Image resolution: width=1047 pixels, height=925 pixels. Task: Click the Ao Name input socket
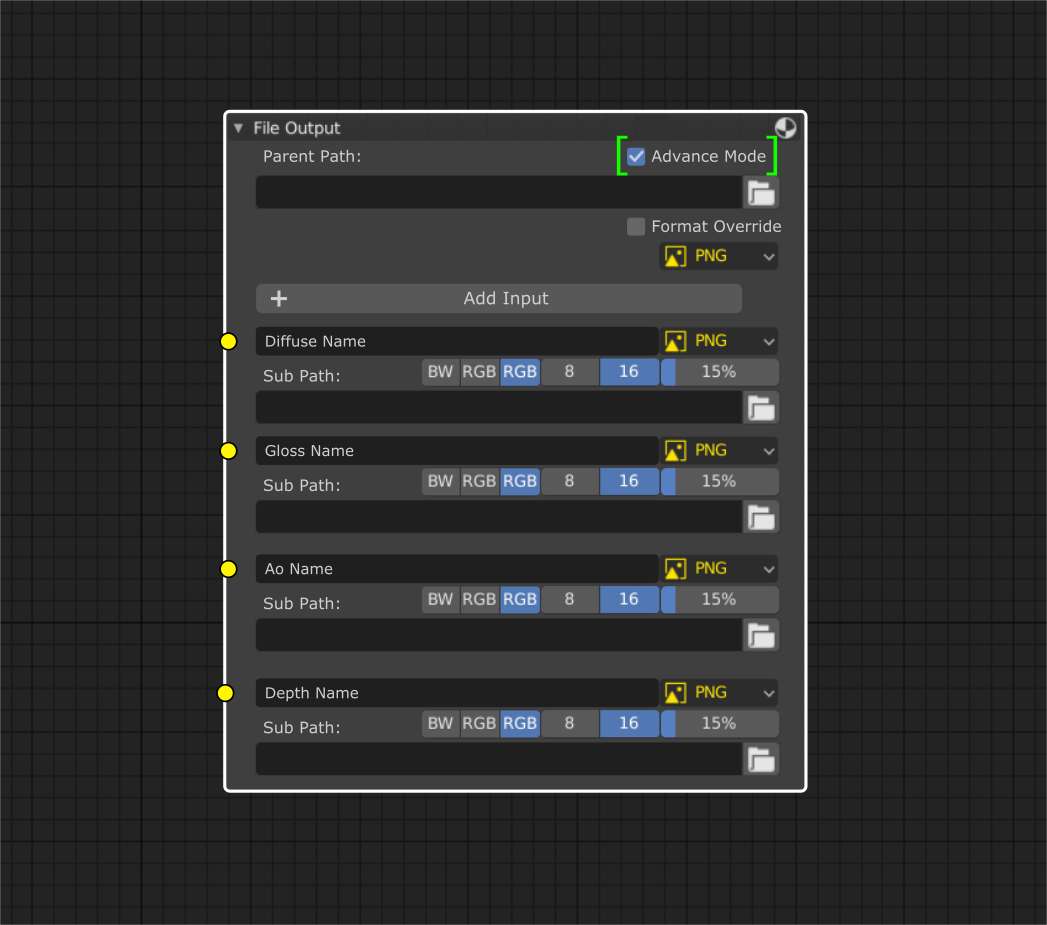tap(228, 569)
